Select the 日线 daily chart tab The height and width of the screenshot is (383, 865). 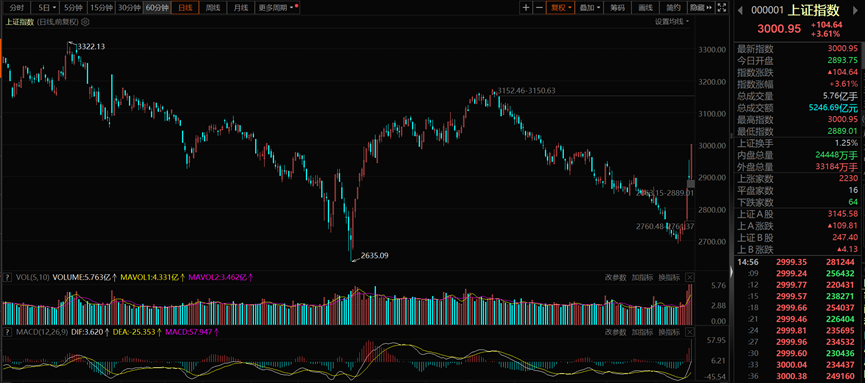tap(185, 8)
